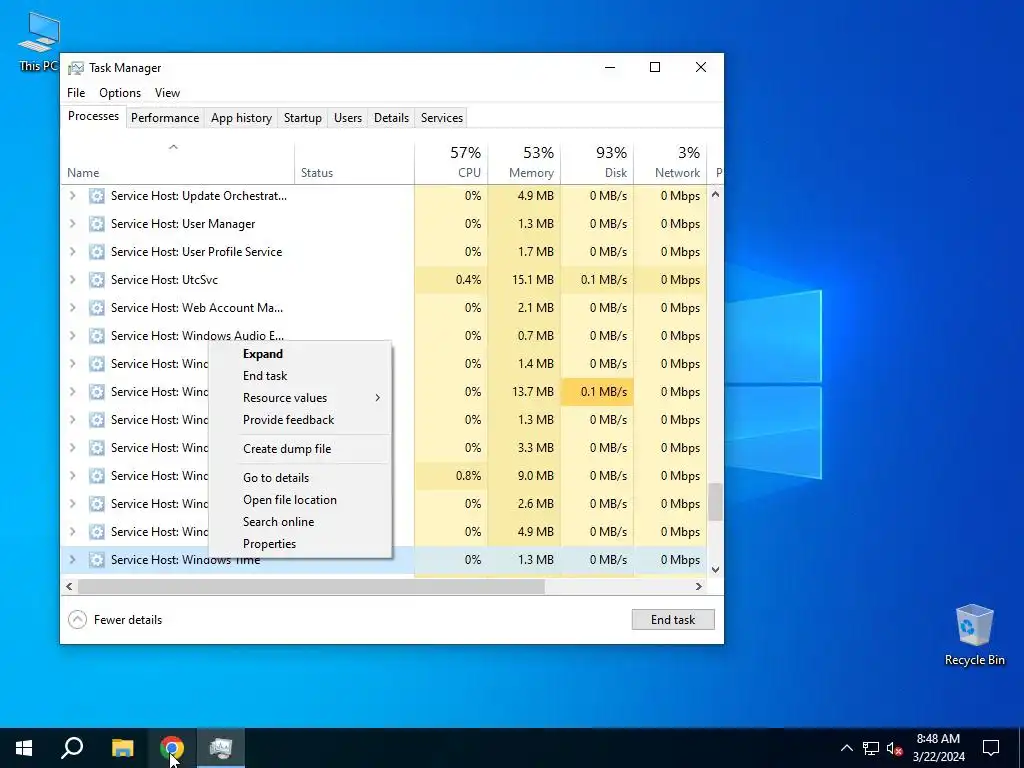Open Recycle Bin desktop icon
1024x768 pixels.
[x=974, y=635]
